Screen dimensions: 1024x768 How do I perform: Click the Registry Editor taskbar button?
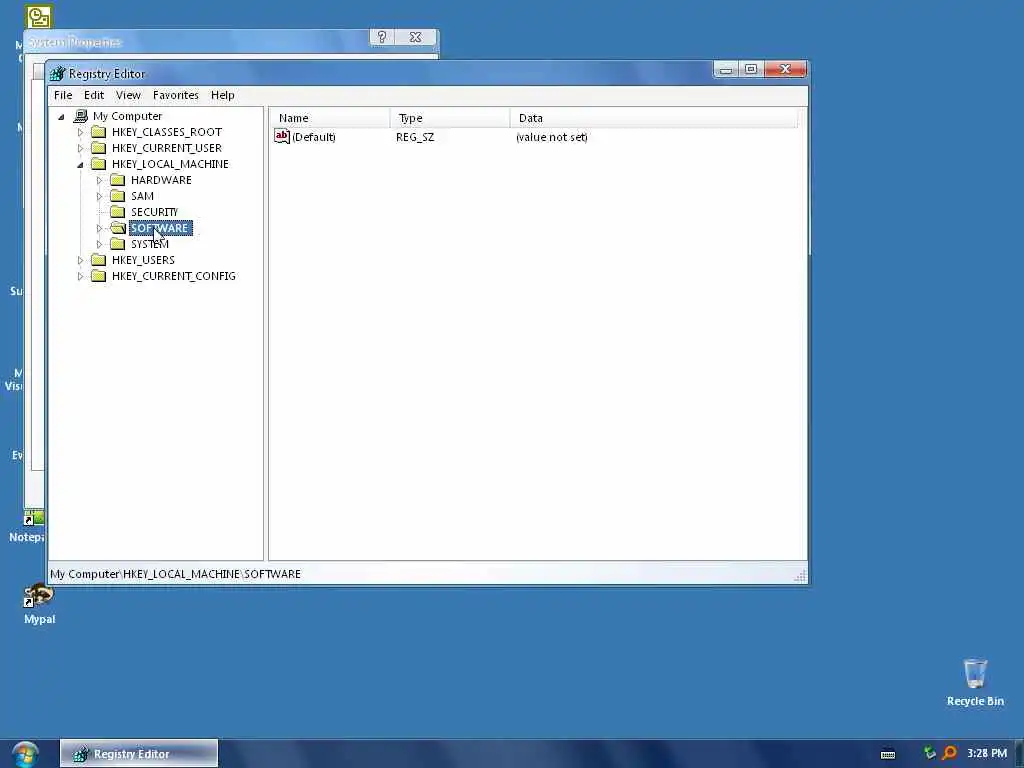click(x=139, y=754)
